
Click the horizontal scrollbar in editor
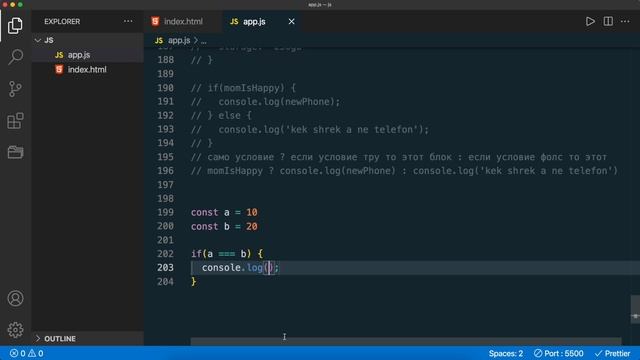click(406, 341)
